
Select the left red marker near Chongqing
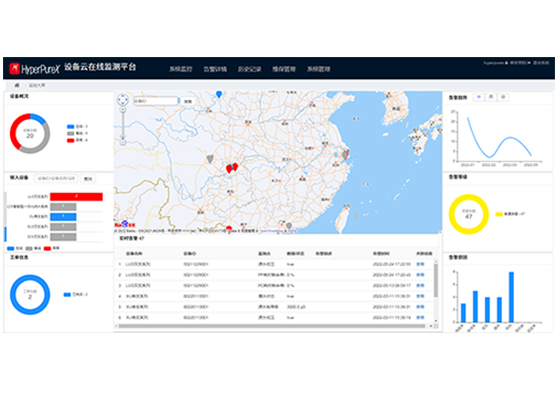tap(229, 169)
